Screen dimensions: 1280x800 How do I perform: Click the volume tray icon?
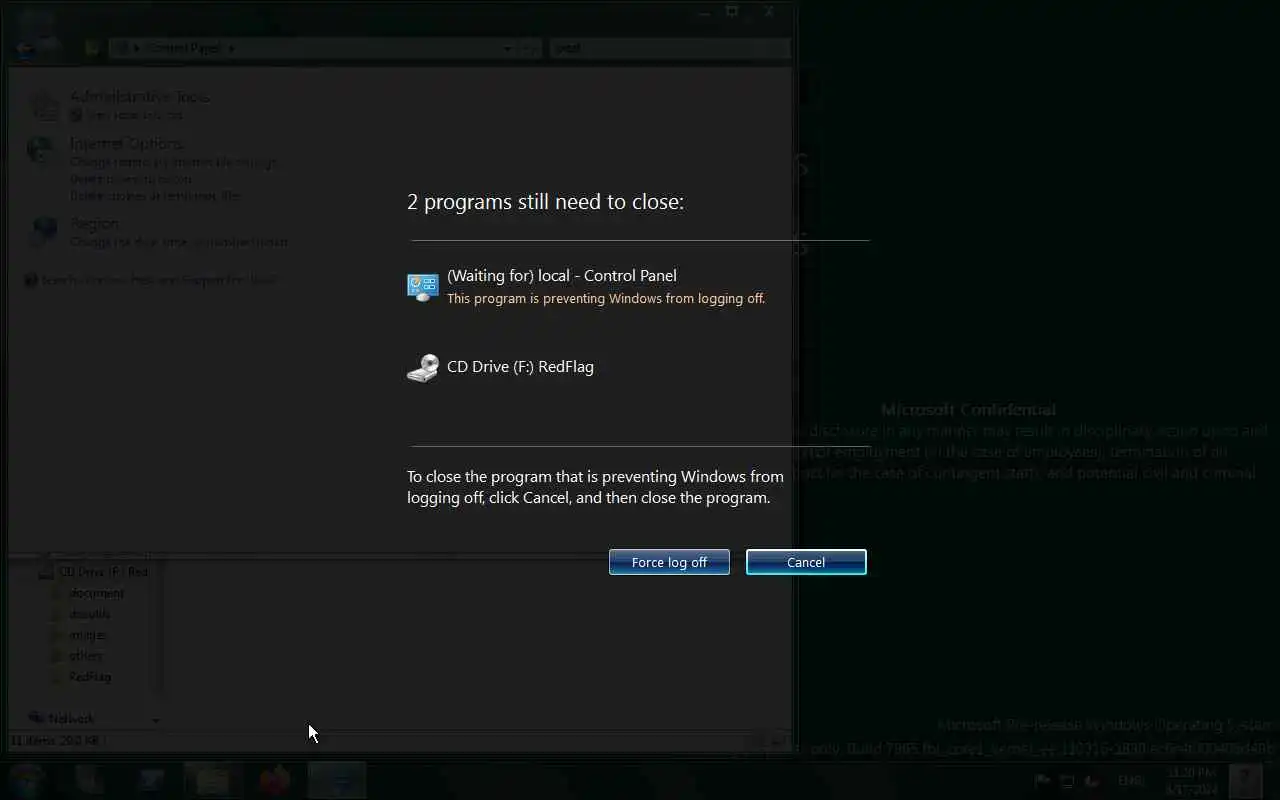tap(1092, 781)
